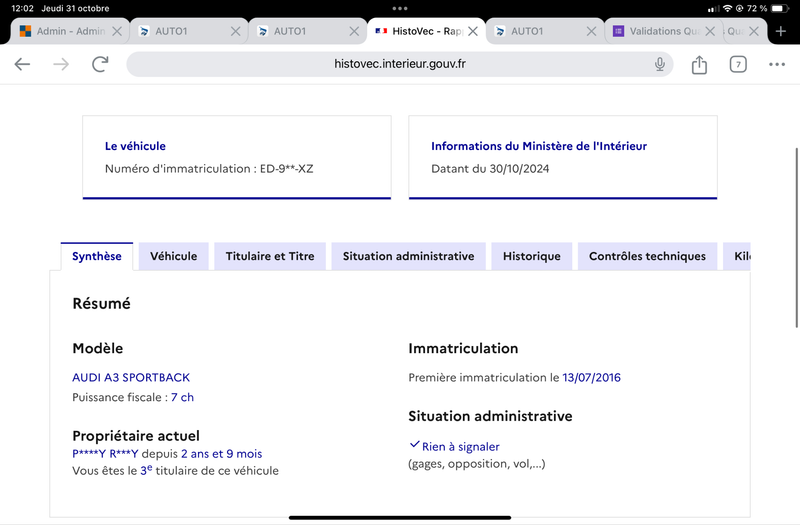Screen dimensions: 800x525
Task: Show the open tabs overview (7)
Action: click(x=738, y=64)
